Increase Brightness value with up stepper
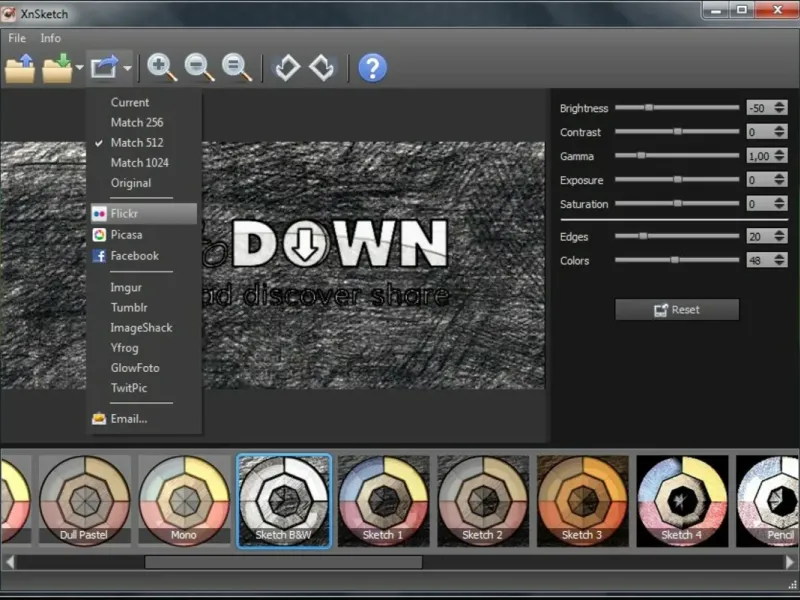The width and height of the screenshot is (800, 600). (780, 104)
